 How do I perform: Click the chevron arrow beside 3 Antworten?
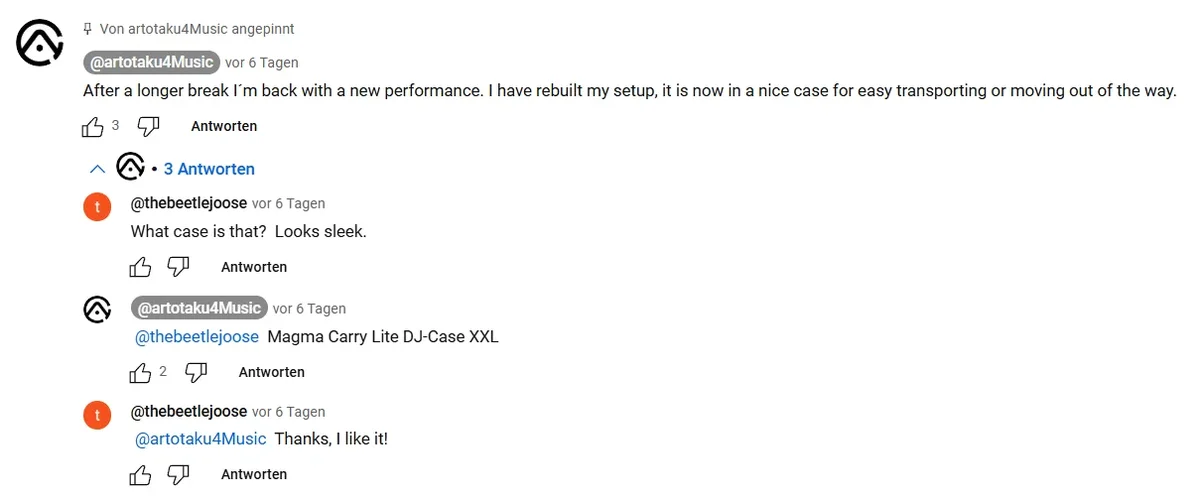coord(97,169)
